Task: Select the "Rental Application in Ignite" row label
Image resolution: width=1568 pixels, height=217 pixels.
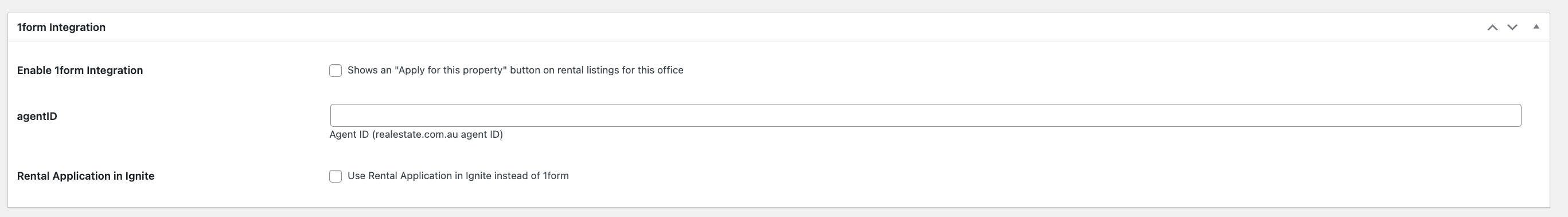Action: click(x=86, y=176)
